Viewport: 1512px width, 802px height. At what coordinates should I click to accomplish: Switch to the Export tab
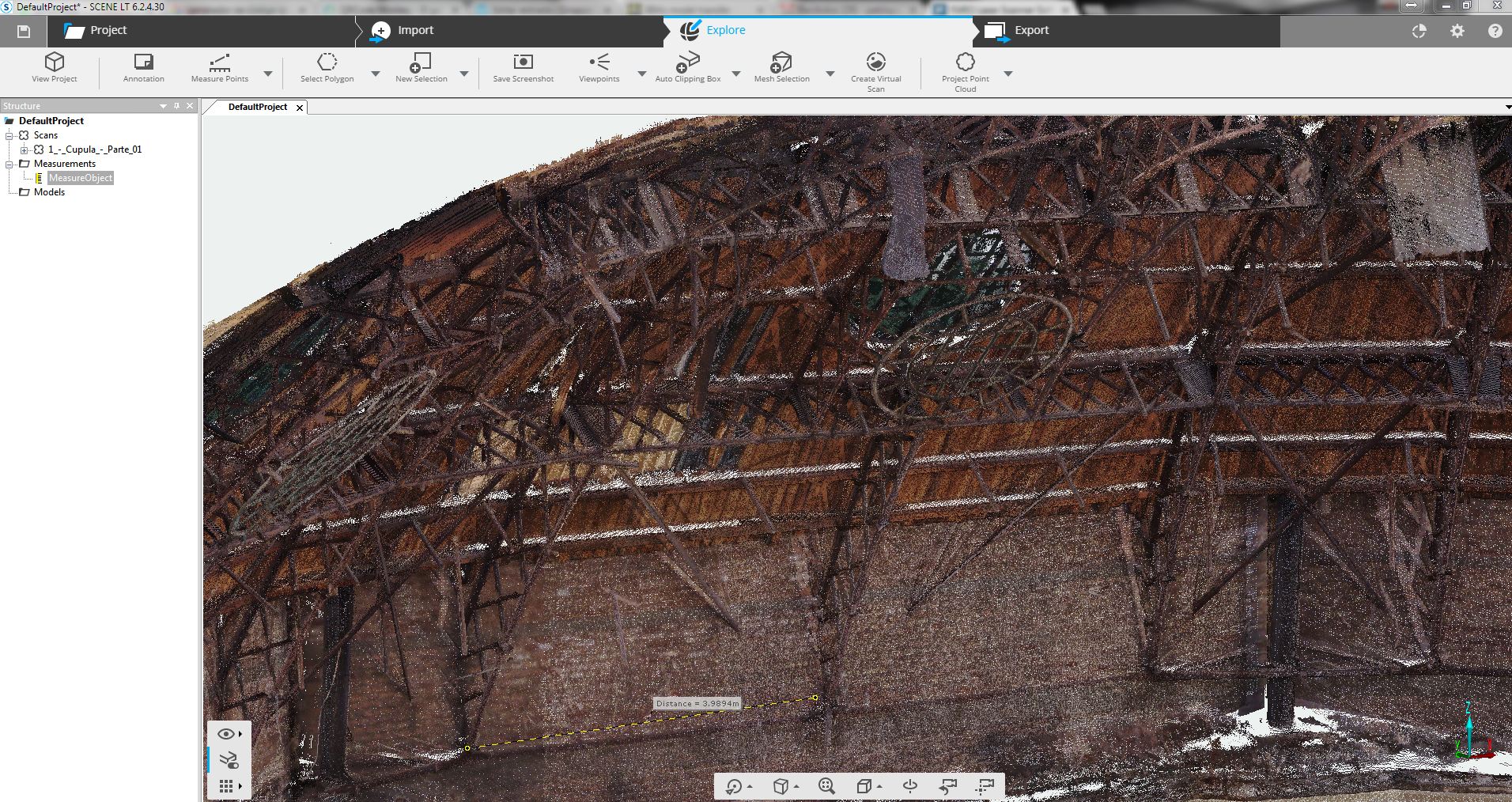coord(1031,30)
